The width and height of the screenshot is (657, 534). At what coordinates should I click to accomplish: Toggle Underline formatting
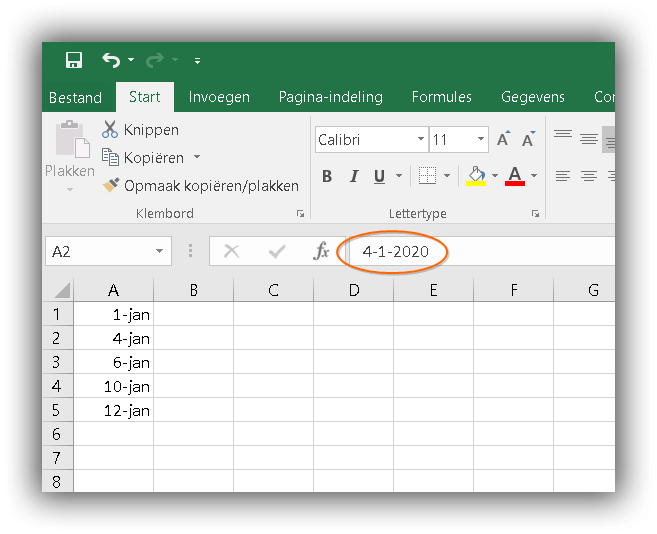click(x=379, y=176)
